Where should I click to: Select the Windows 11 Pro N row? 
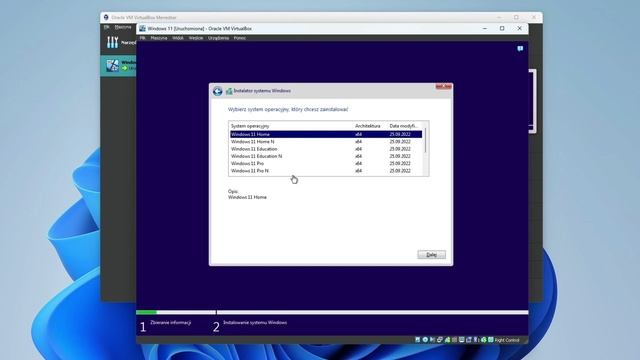pos(326,171)
